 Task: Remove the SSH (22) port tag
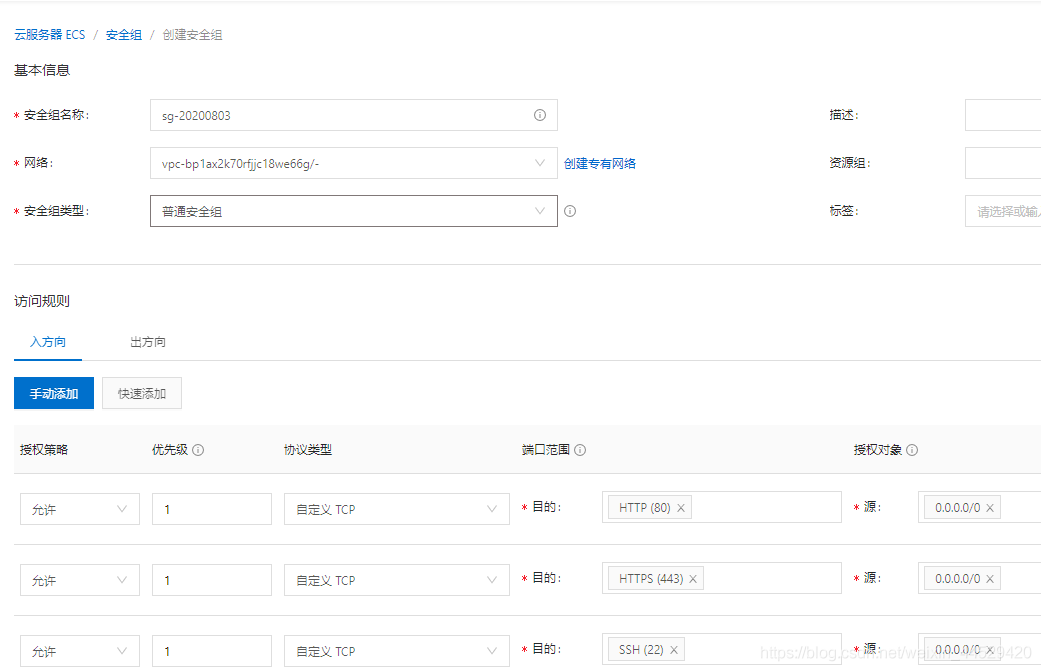(674, 650)
